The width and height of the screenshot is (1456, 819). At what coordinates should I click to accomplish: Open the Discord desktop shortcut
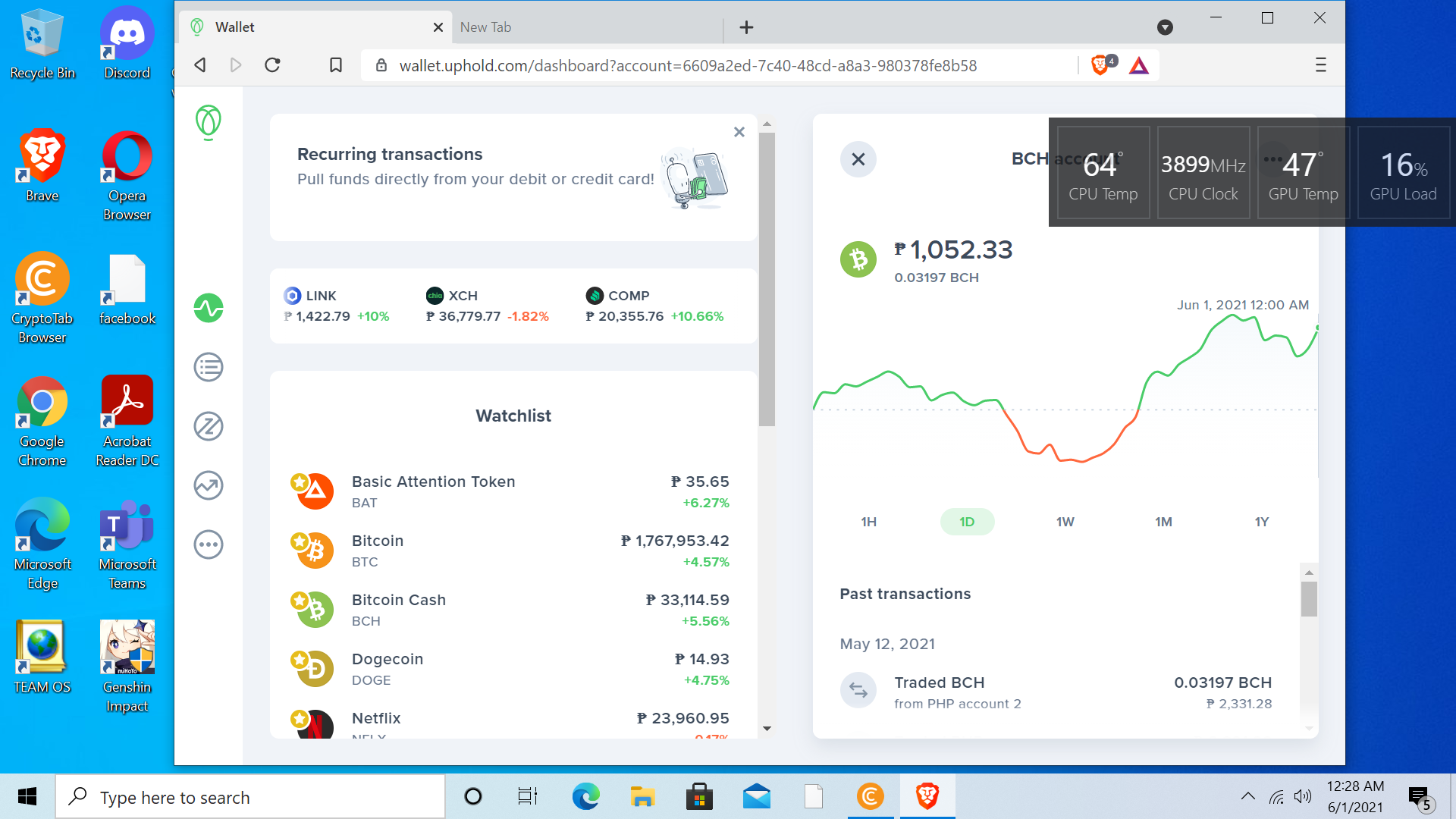pyautogui.click(x=127, y=43)
